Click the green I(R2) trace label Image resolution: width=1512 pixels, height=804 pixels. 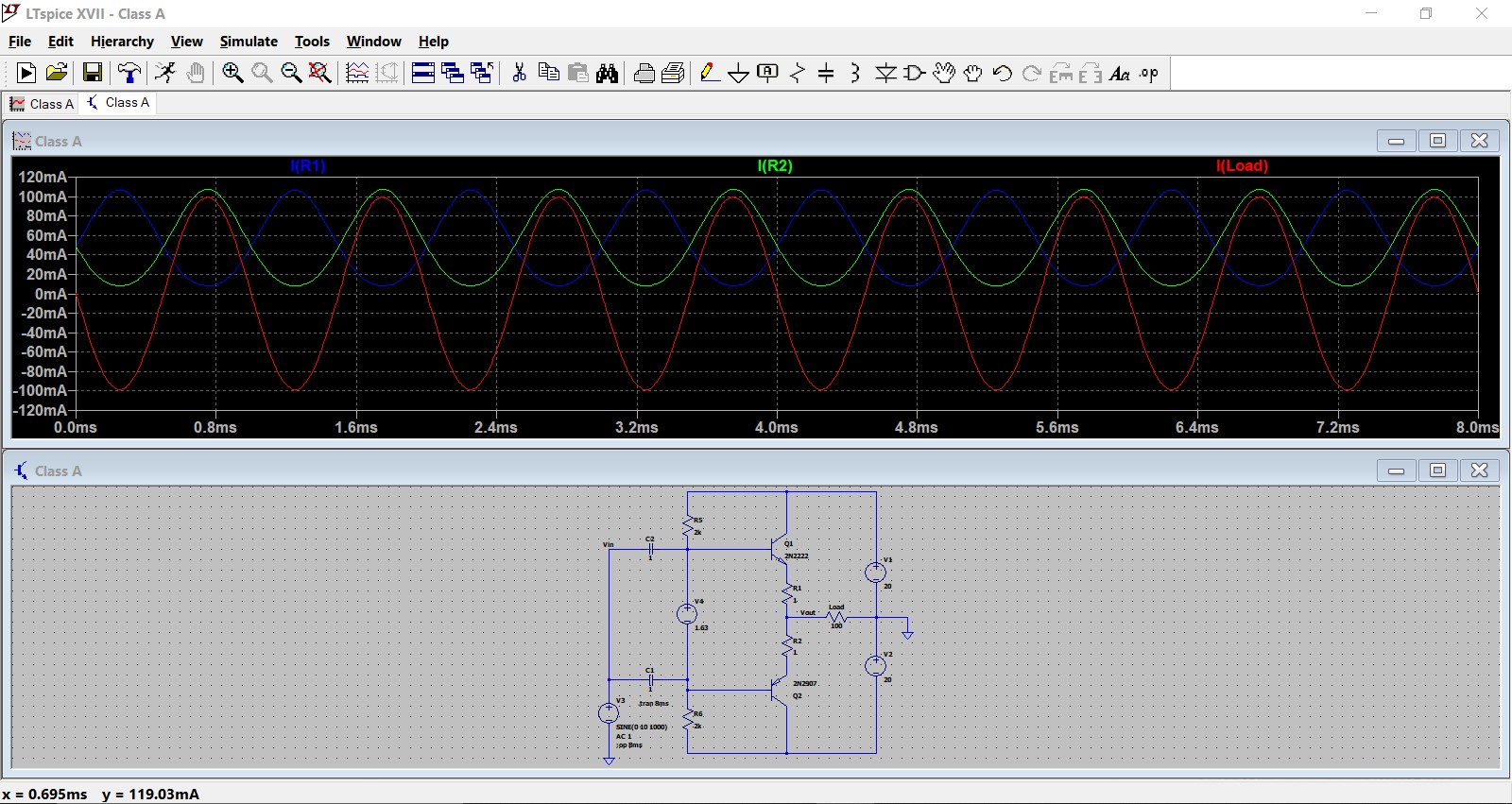[775, 165]
